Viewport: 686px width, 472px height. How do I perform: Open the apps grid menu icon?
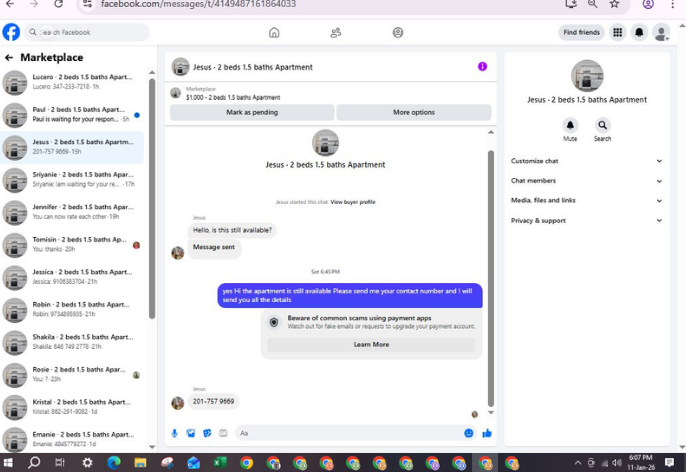point(617,32)
